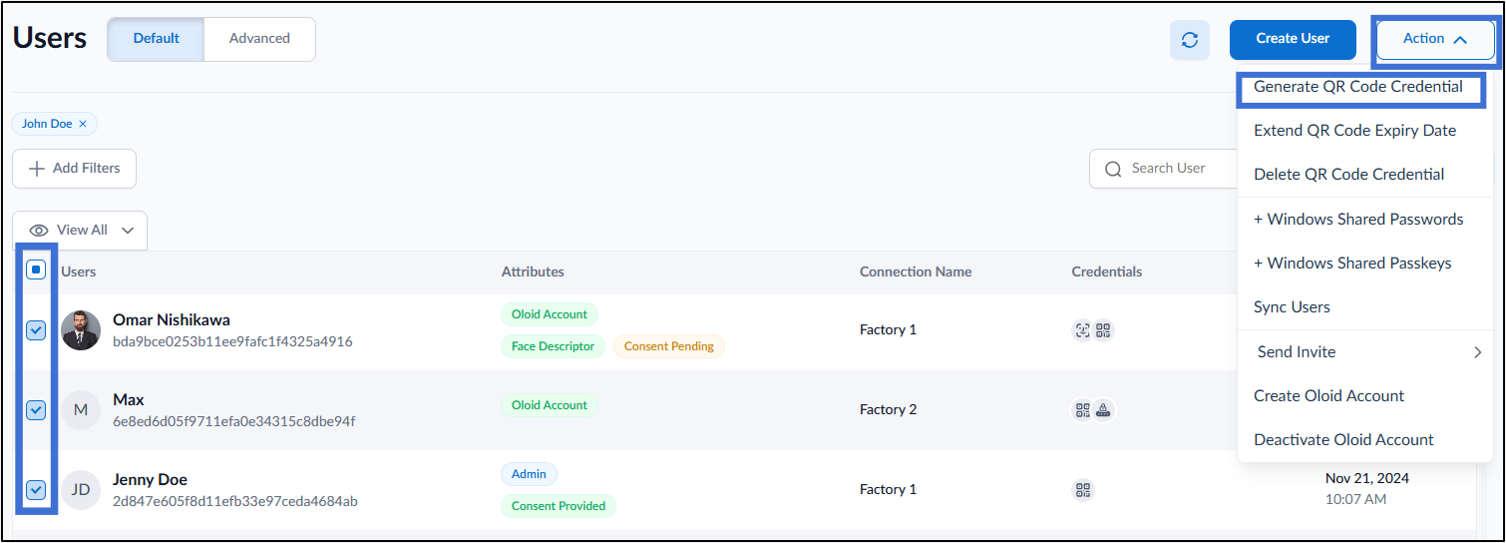This screenshot has width=1506, height=543.
Task: Toggle the select-all checkbox in header
Action: 36,270
